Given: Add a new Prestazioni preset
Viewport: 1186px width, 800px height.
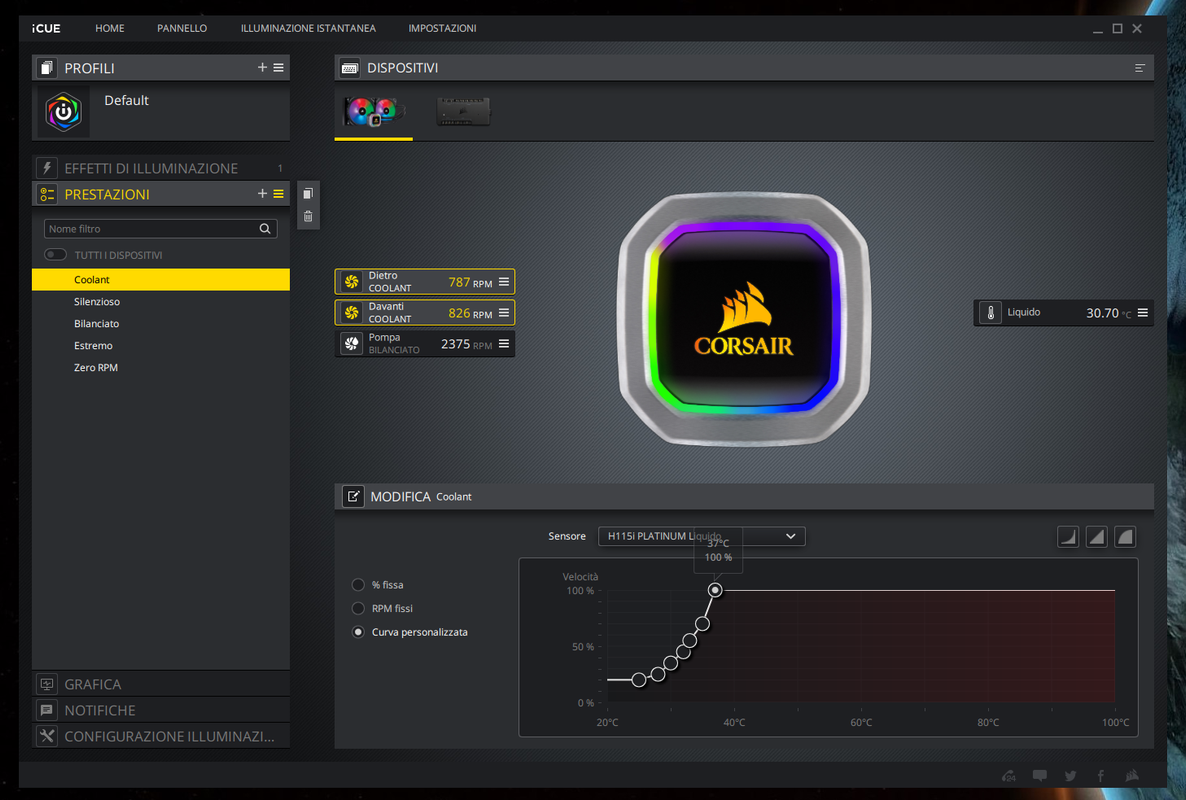Looking at the screenshot, I should point(262,194).
